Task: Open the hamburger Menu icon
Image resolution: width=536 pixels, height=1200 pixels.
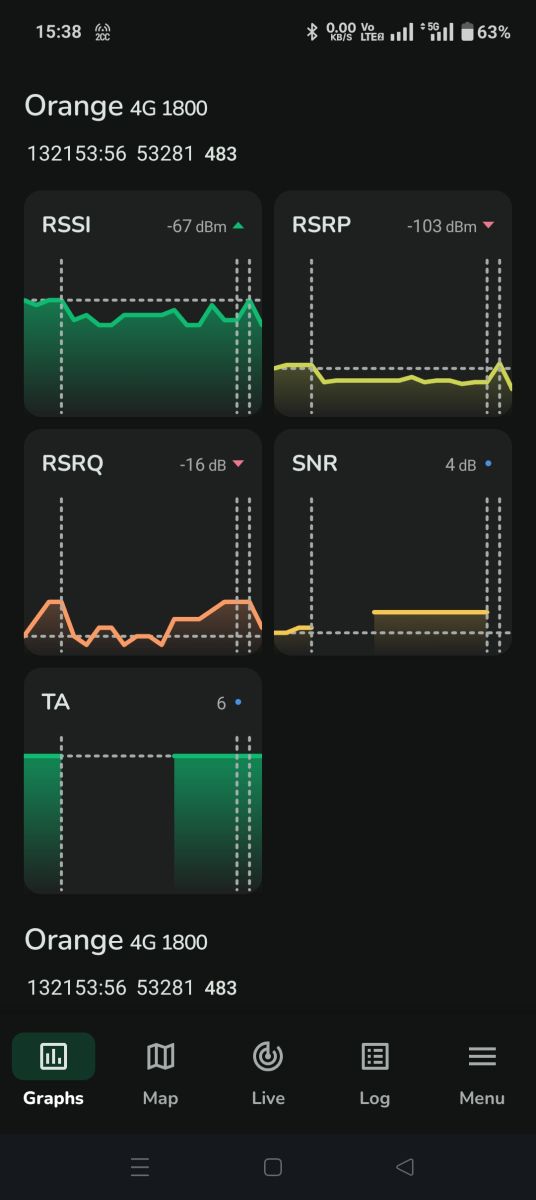Action: tap(482, 1056)
